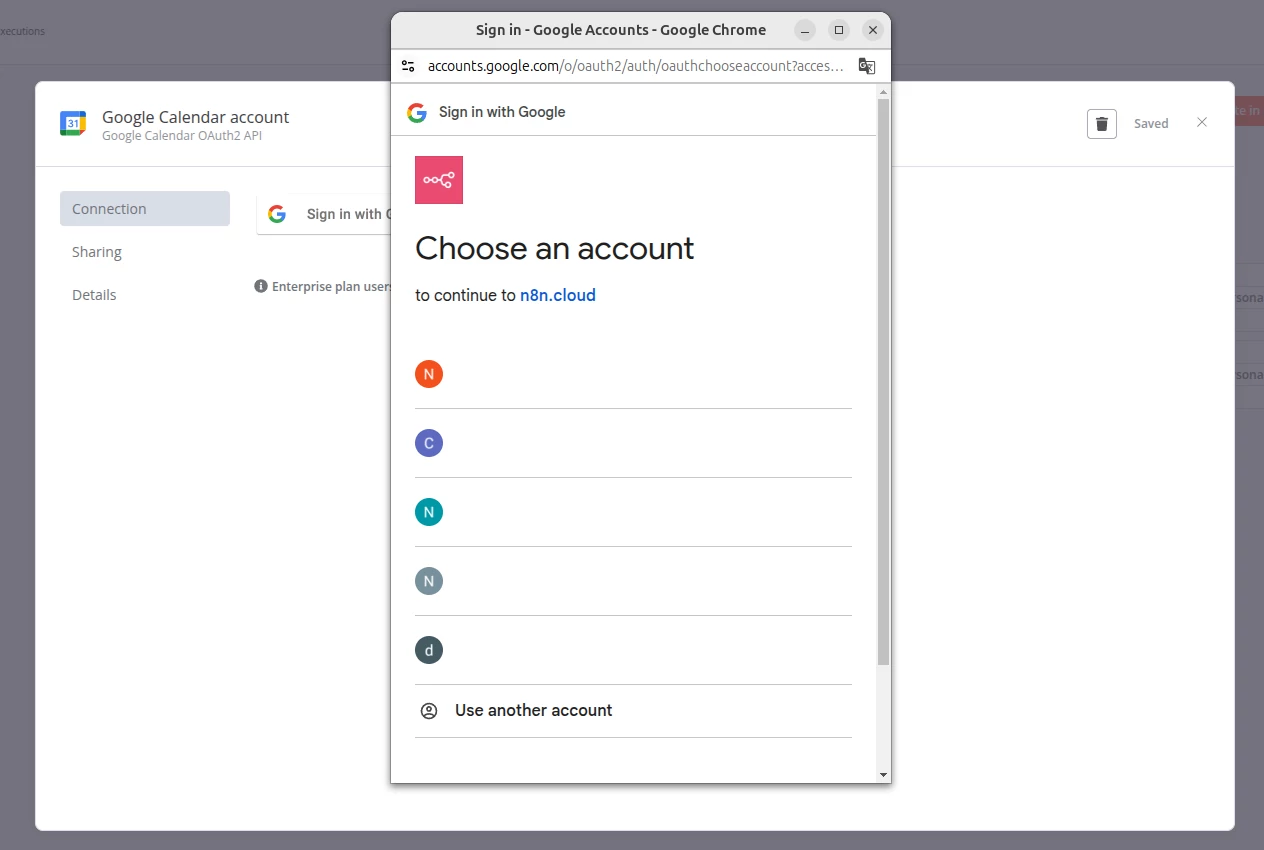This screenshot has height=850, width=1264.
Task: Choose the gray N account avatar
Action: (x=429, y=581)
